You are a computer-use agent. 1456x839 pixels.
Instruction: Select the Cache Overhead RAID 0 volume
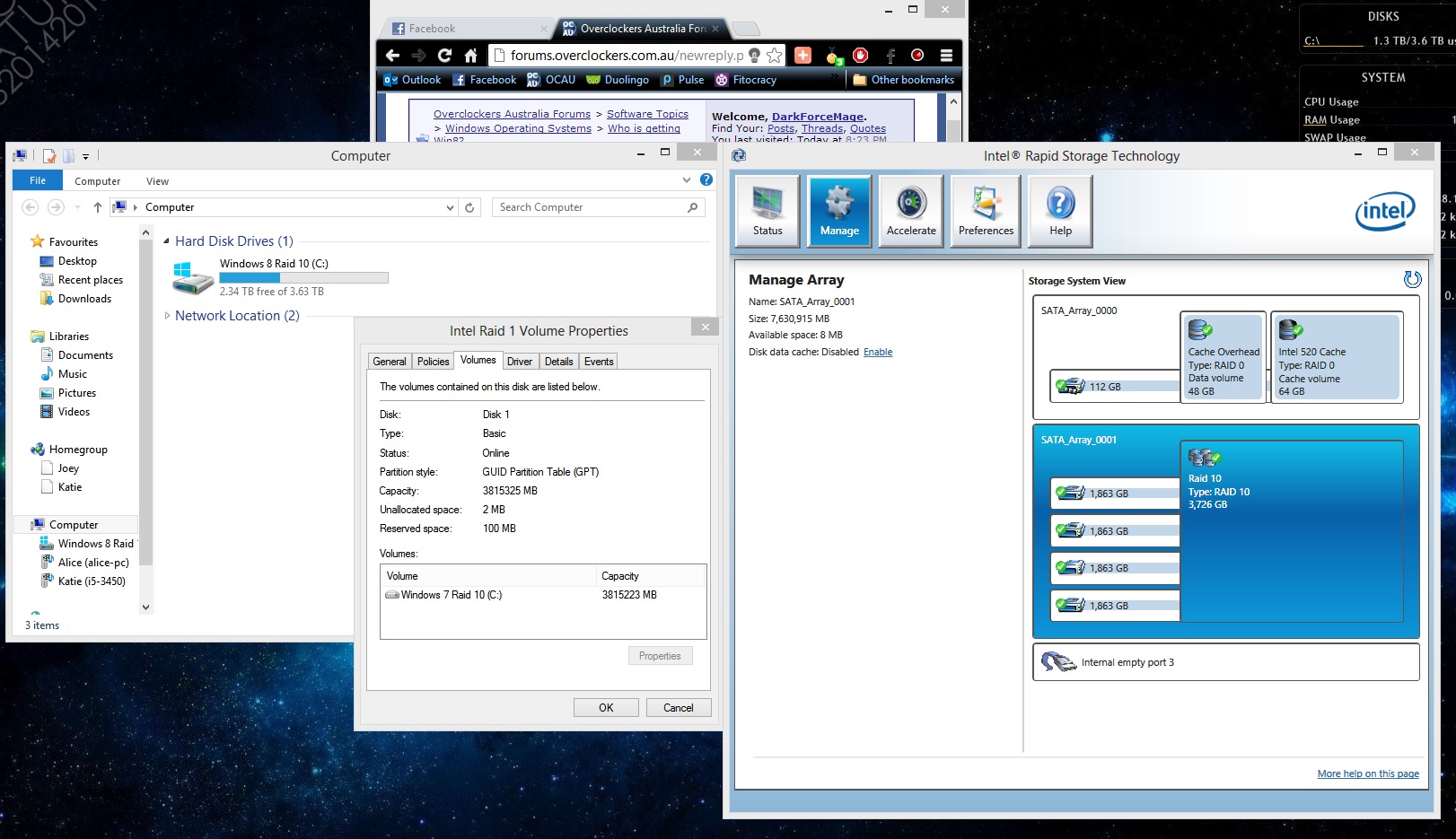pyautogui.click(x=1224, y=357)
